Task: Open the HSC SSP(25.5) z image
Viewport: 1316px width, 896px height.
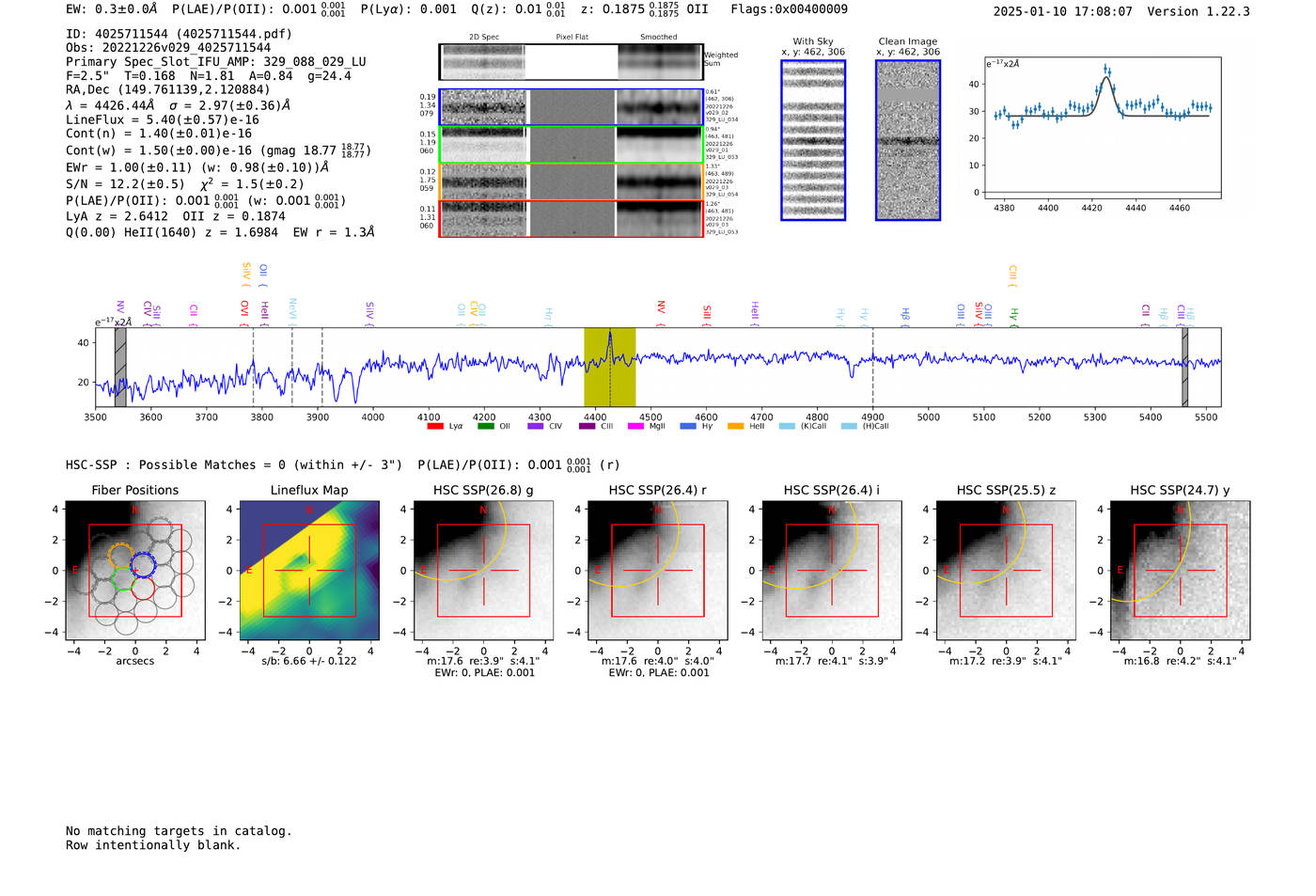Action: pos(1006,571)
